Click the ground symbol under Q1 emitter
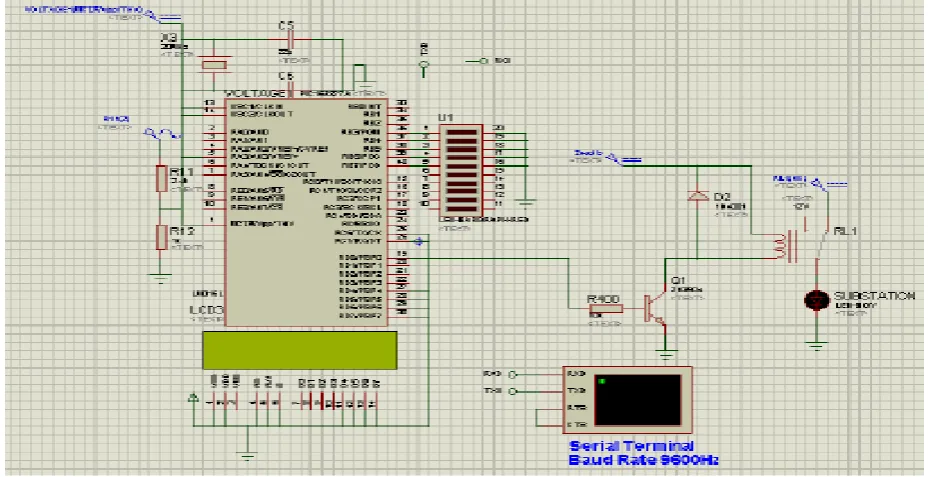Viewport: 929px width, 477px height. [666, 354]
